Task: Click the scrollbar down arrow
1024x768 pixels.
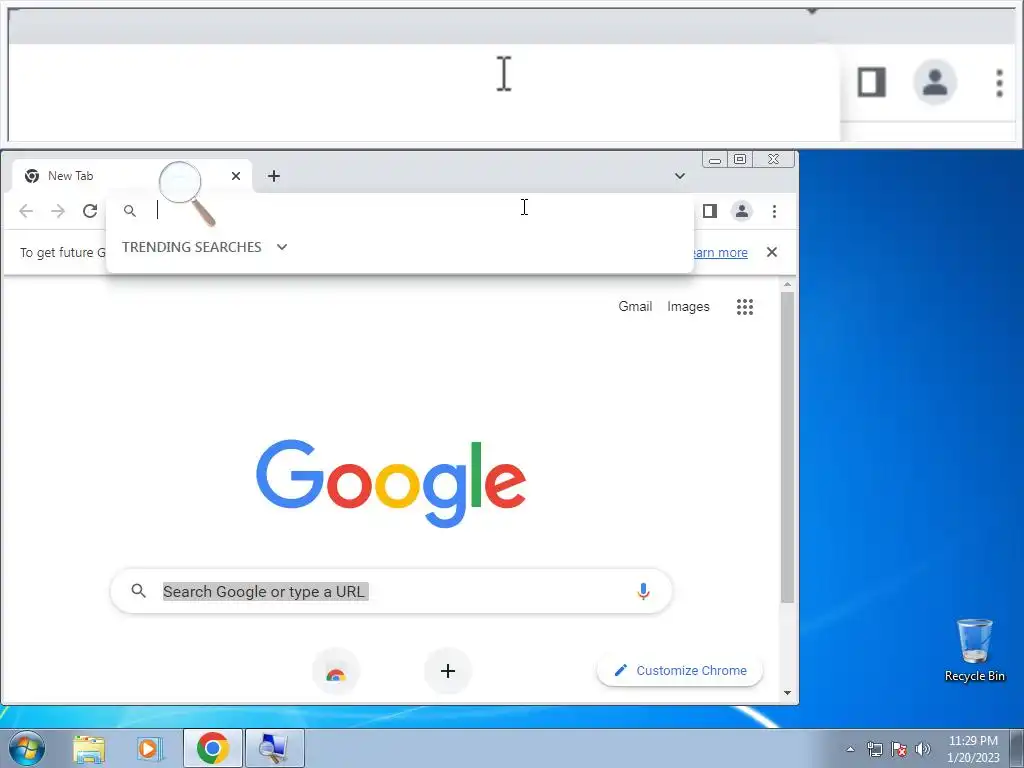Action: pos(788,693)
